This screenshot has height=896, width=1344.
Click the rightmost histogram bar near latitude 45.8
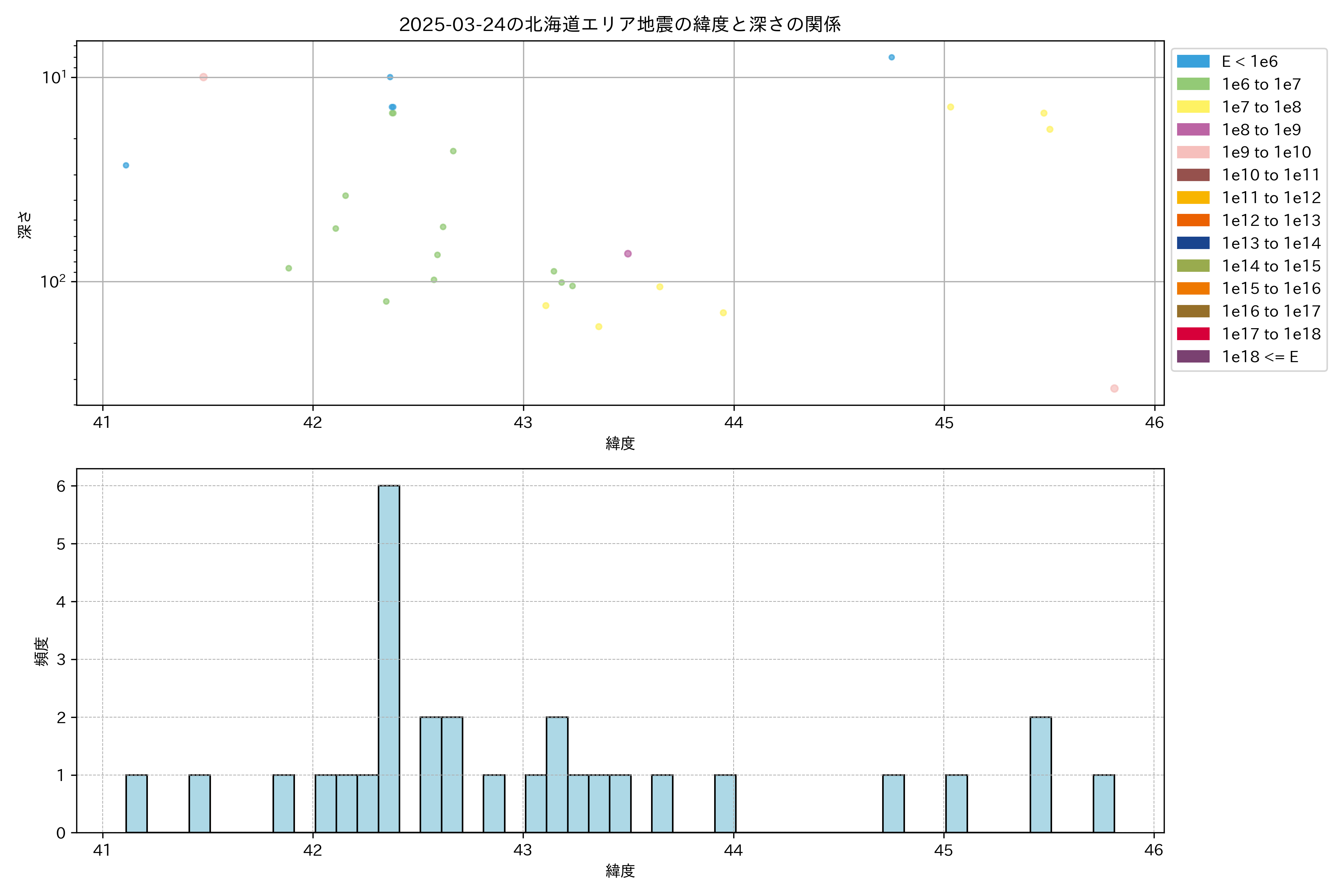[1104, 803]
